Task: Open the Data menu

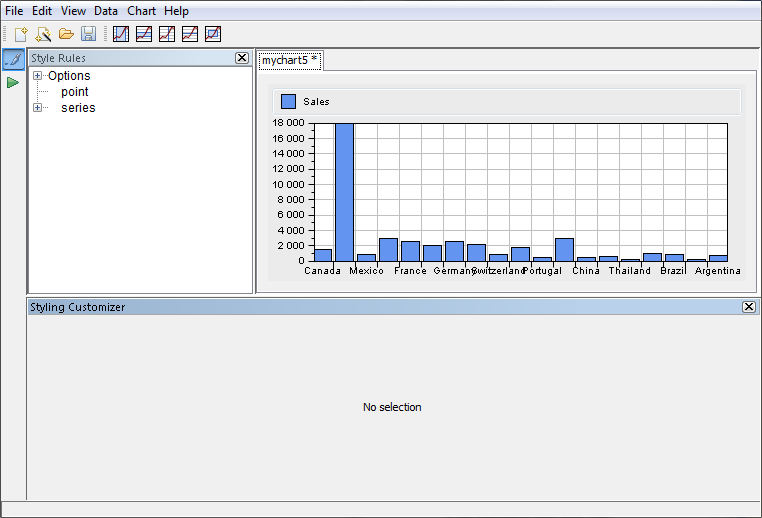Action: pyautogui.click(x=106, y=11)
